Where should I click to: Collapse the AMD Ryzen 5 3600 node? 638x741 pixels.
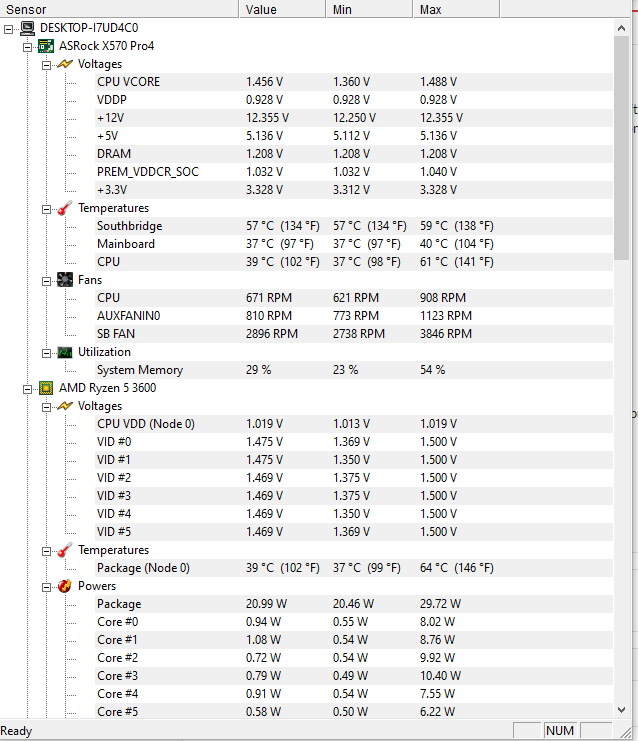pyautogui.click(x=27, y=389)
